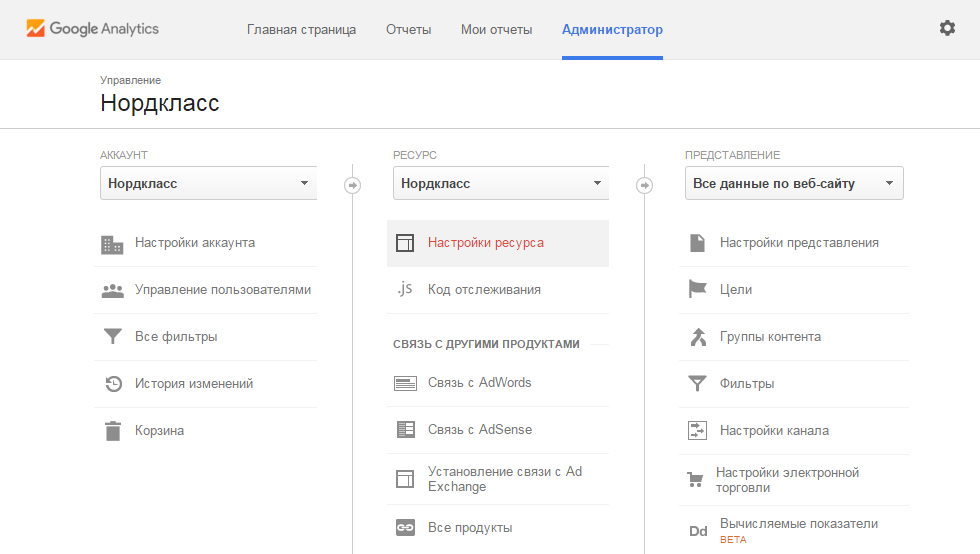Viewport: 980px width, 554px height.
Task: Open Управление пользователями
Action: pyautogui.click(x=223, y=290)
